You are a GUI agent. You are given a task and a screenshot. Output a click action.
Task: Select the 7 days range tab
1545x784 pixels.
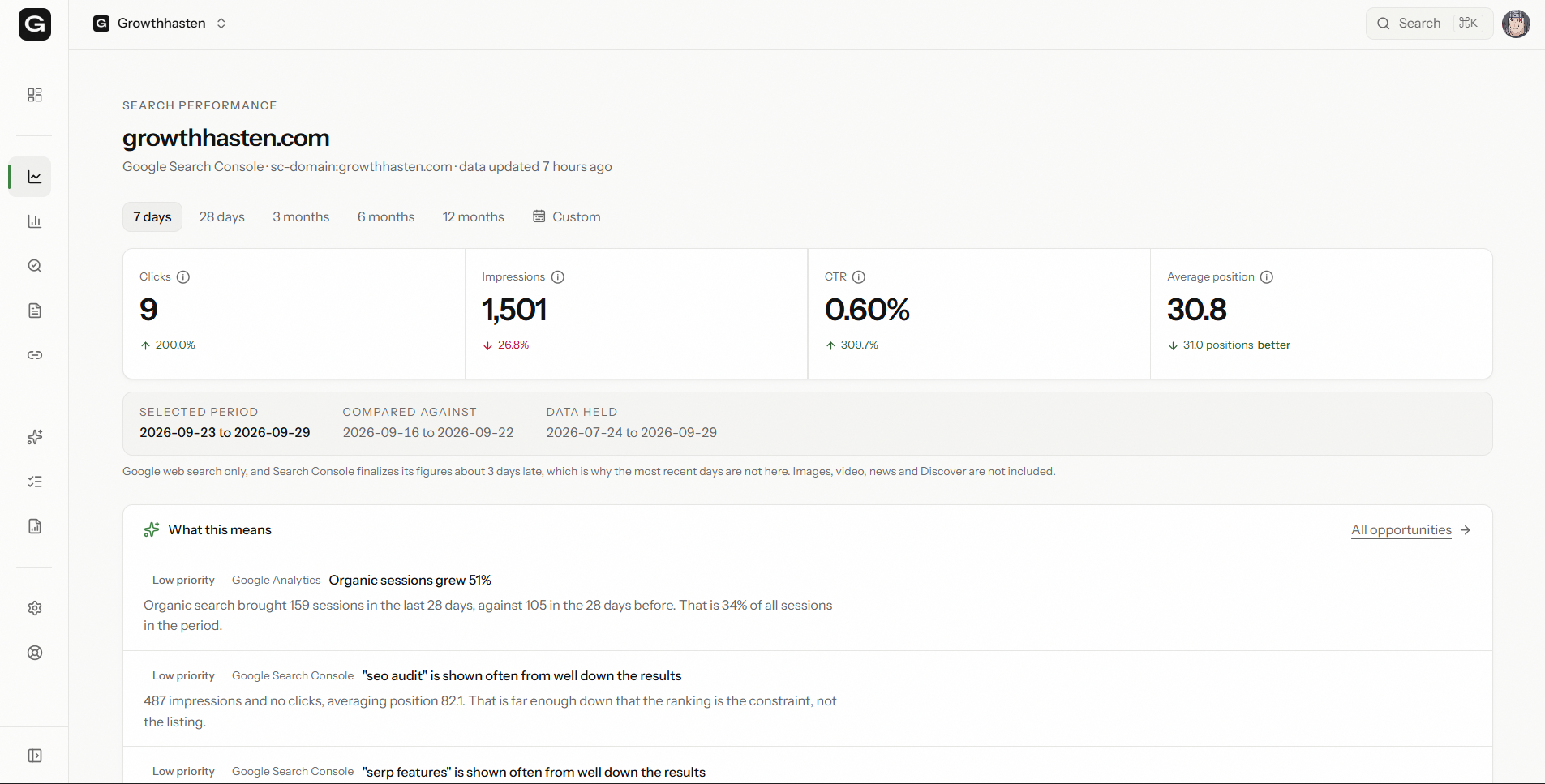152,217
